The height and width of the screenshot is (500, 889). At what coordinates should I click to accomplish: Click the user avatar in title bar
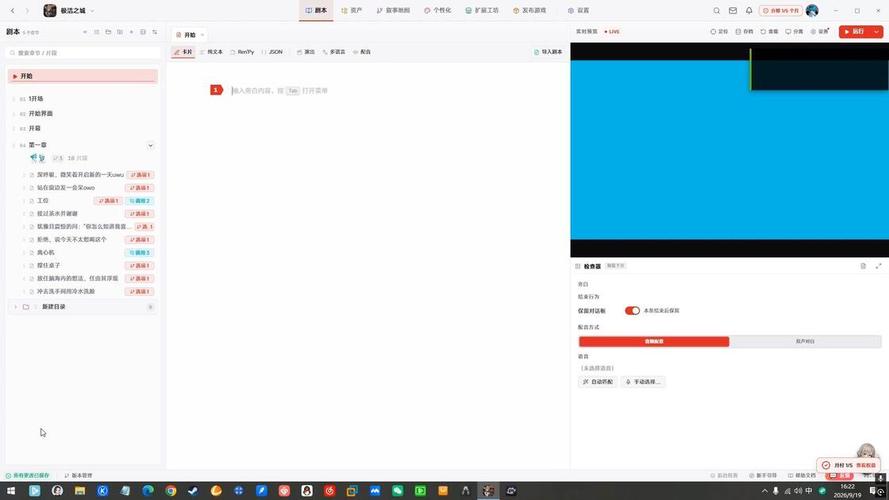tap(812, 11)
